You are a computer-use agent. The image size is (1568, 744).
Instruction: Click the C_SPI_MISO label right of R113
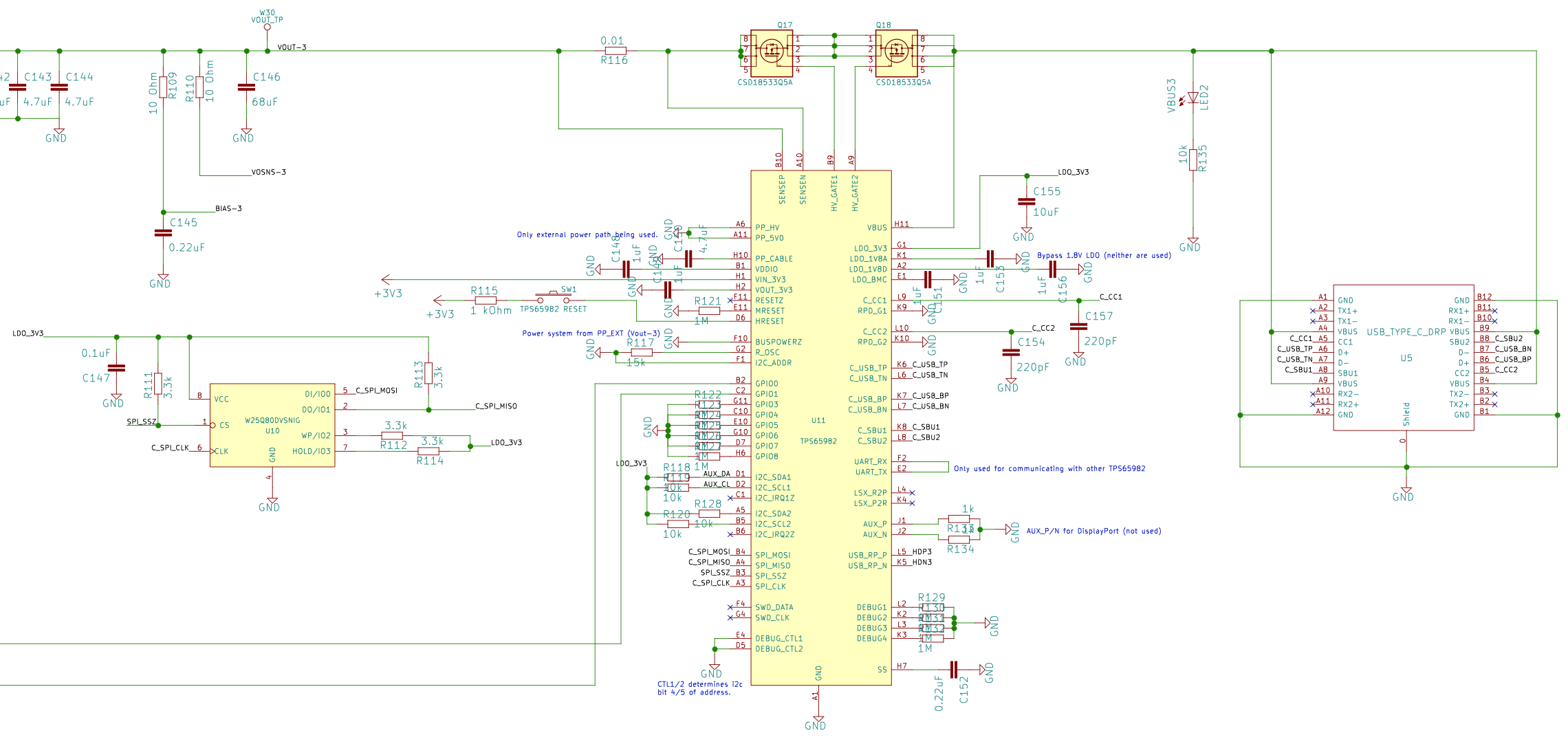tap(496, 406)
